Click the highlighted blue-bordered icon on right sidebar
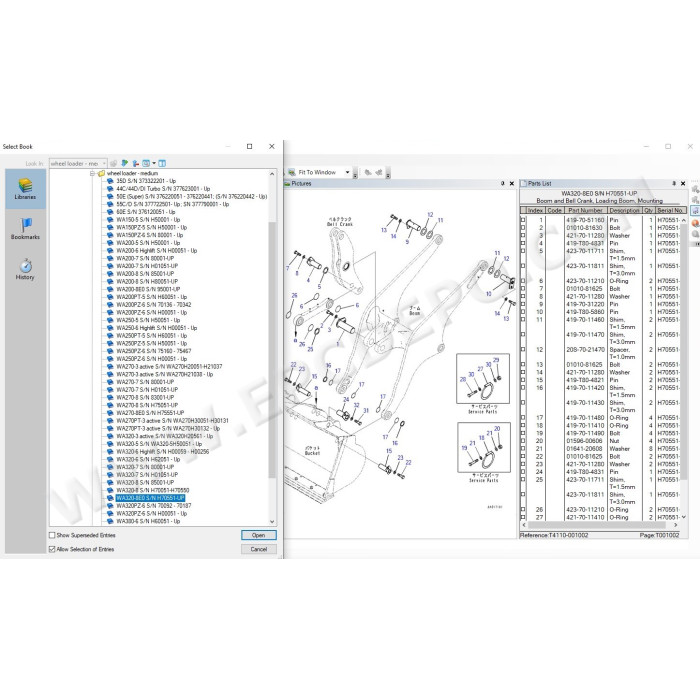The image size is (700, 700). pos(695,211)
